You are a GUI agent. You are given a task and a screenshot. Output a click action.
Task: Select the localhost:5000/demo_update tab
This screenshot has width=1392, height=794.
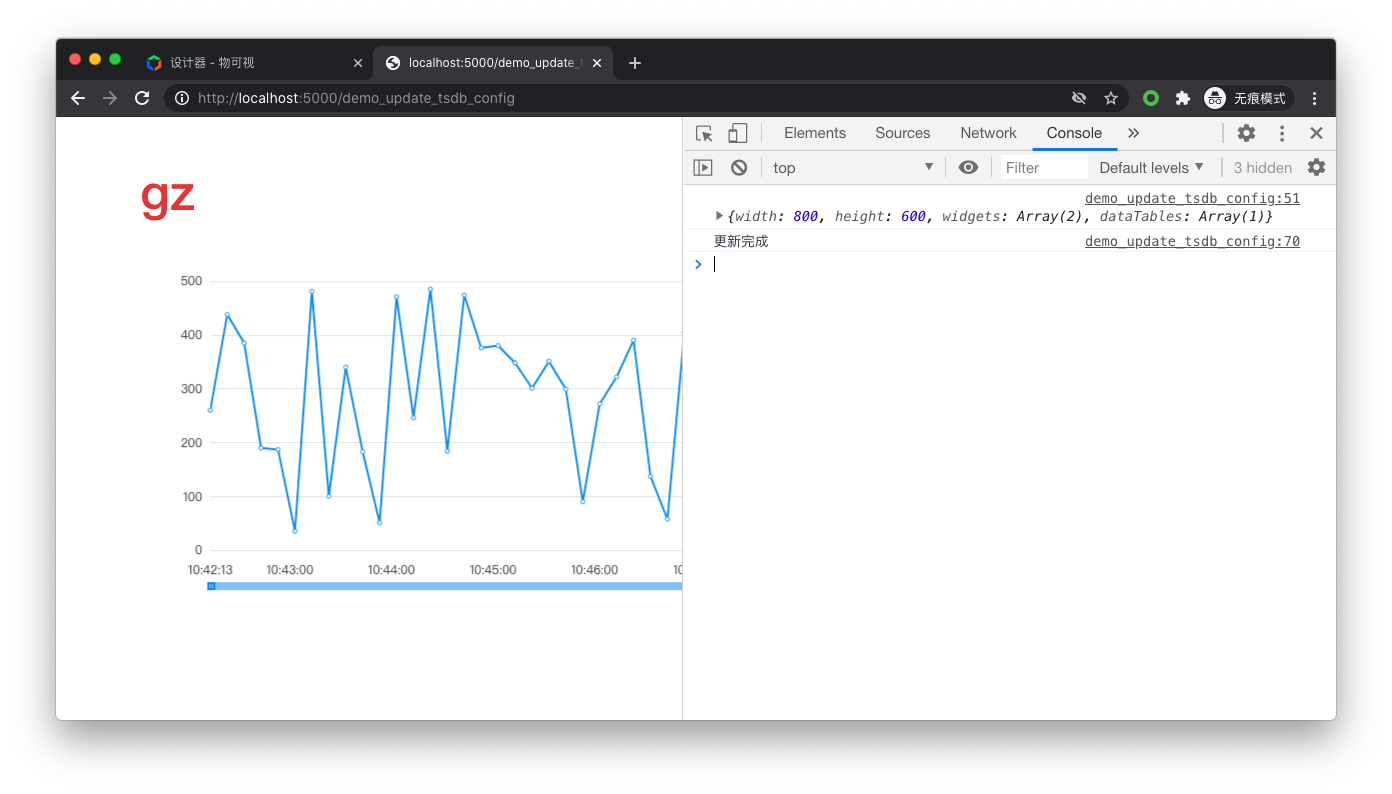(495, 63)
